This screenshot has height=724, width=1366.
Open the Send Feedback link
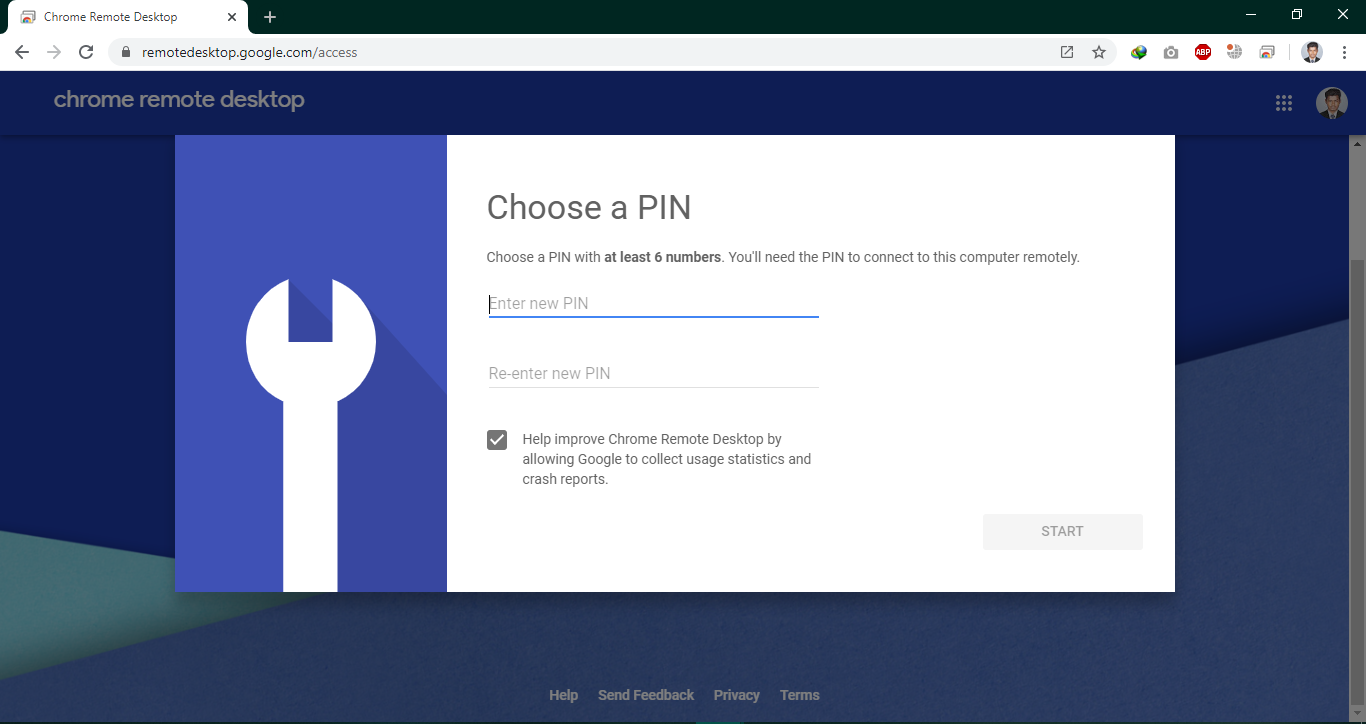646,695
